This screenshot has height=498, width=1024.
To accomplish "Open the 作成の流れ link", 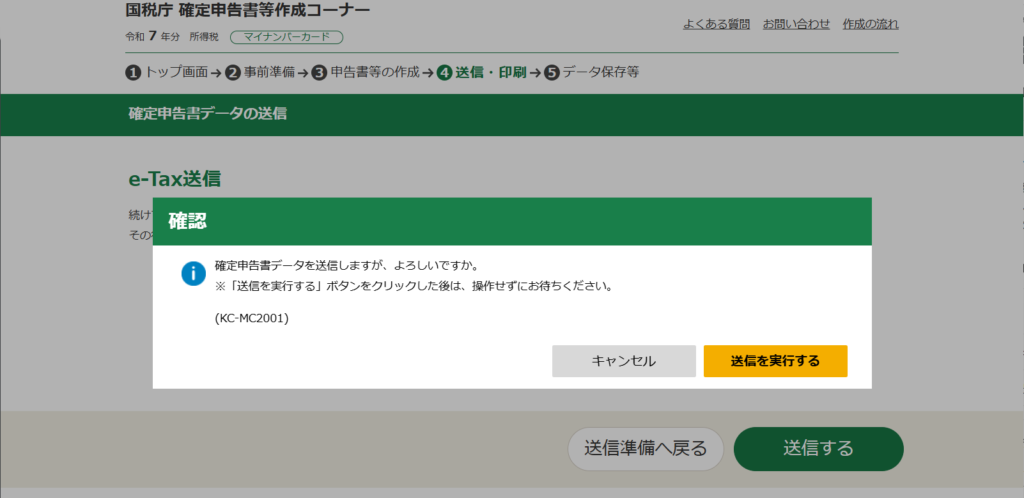I will coord(870,24).
